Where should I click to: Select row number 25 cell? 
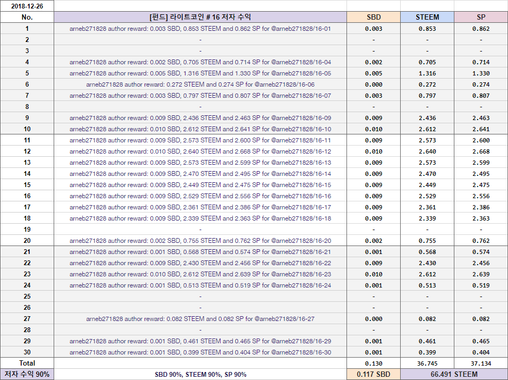click(27, 297)
